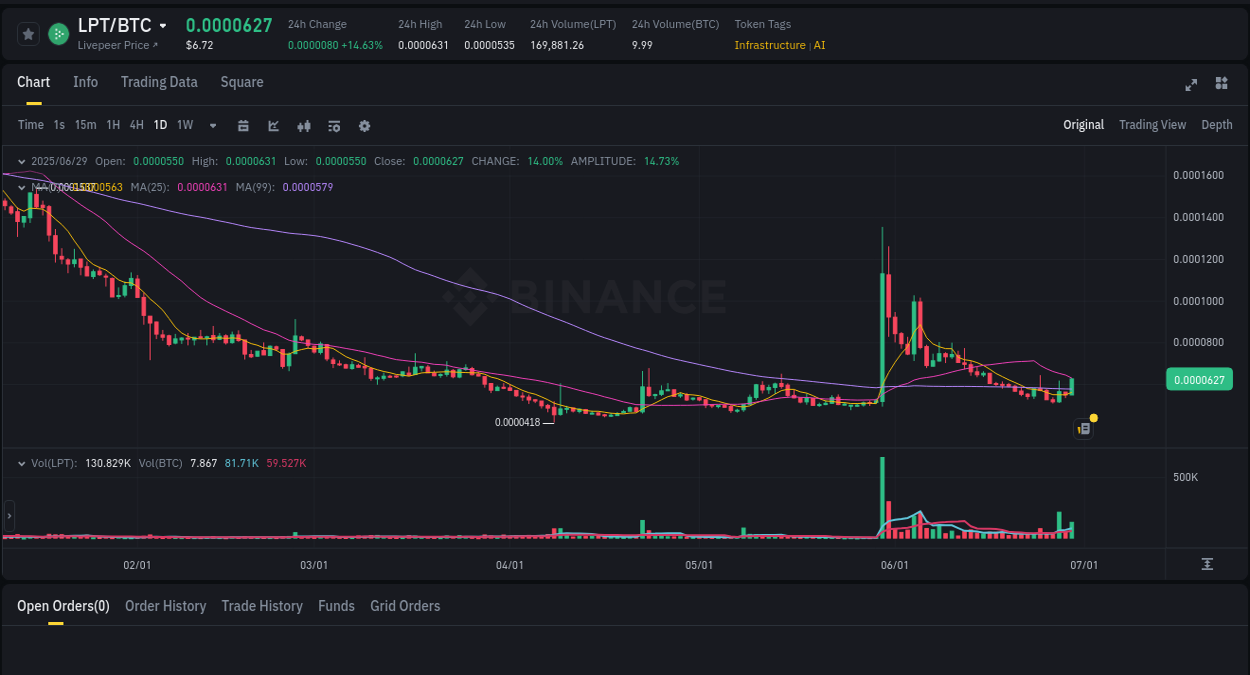Screen dimensions: 1250x675
Task: Open chart settings via gear icon
Action: [364, 125]
